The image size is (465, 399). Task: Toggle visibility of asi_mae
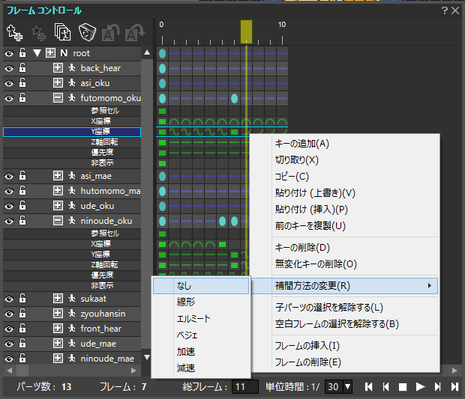point(9,176)
